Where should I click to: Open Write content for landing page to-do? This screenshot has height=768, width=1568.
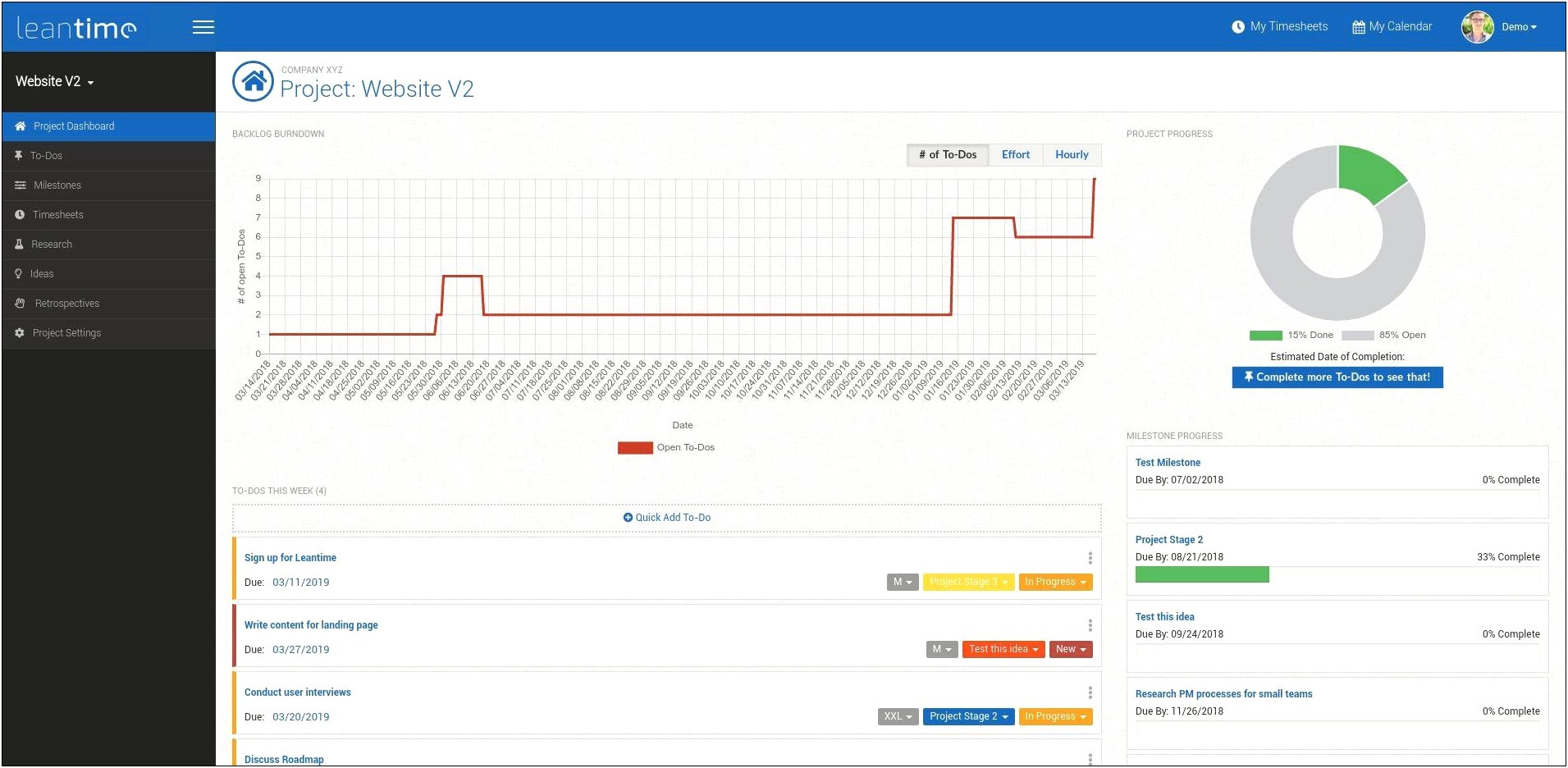tap(311, 625)
